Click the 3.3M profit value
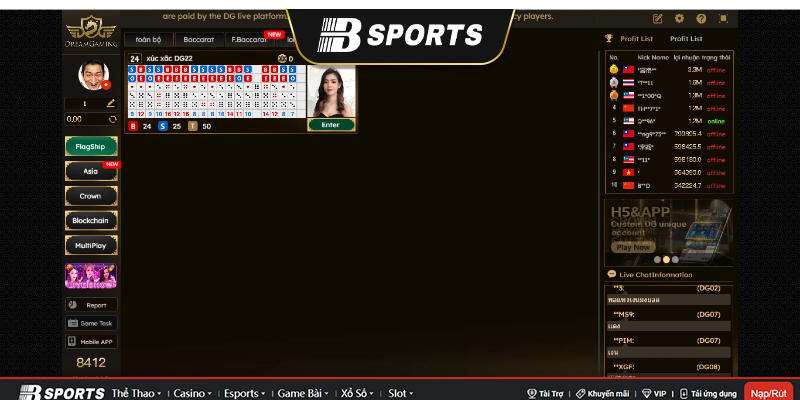The width and height of the screenshot is (800, 400). [x=695, y=70]
